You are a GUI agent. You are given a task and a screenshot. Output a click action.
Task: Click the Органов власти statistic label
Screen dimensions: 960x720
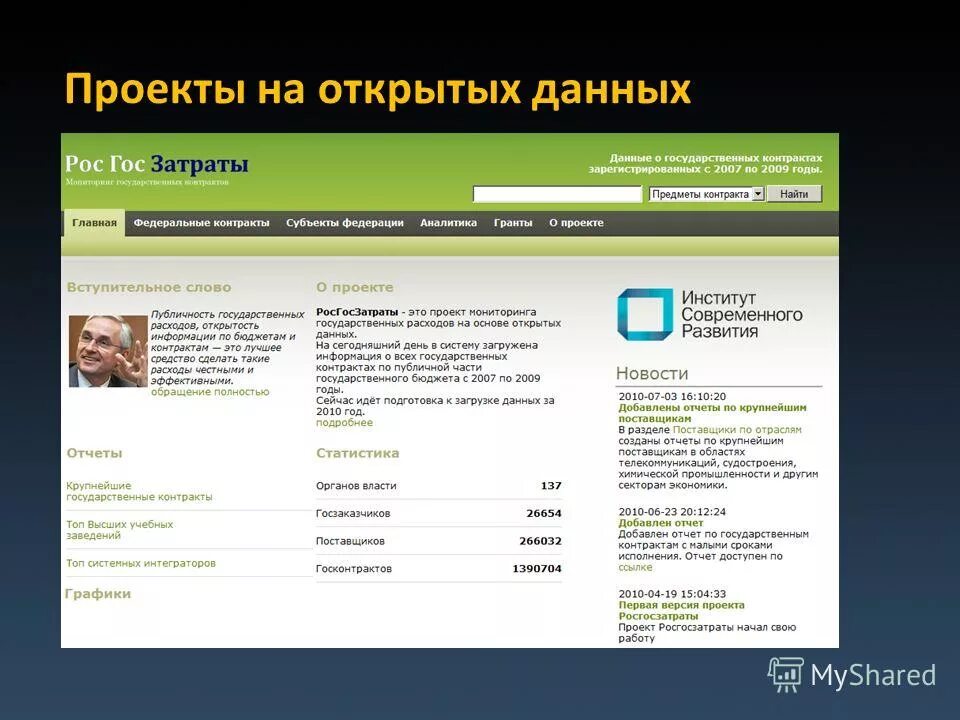click(356, 486)
